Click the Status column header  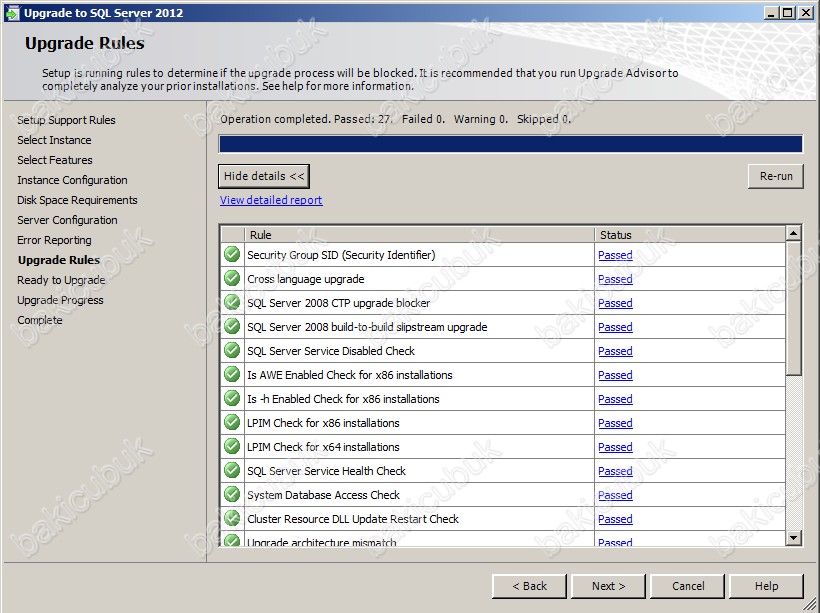[x=690, y=235]
